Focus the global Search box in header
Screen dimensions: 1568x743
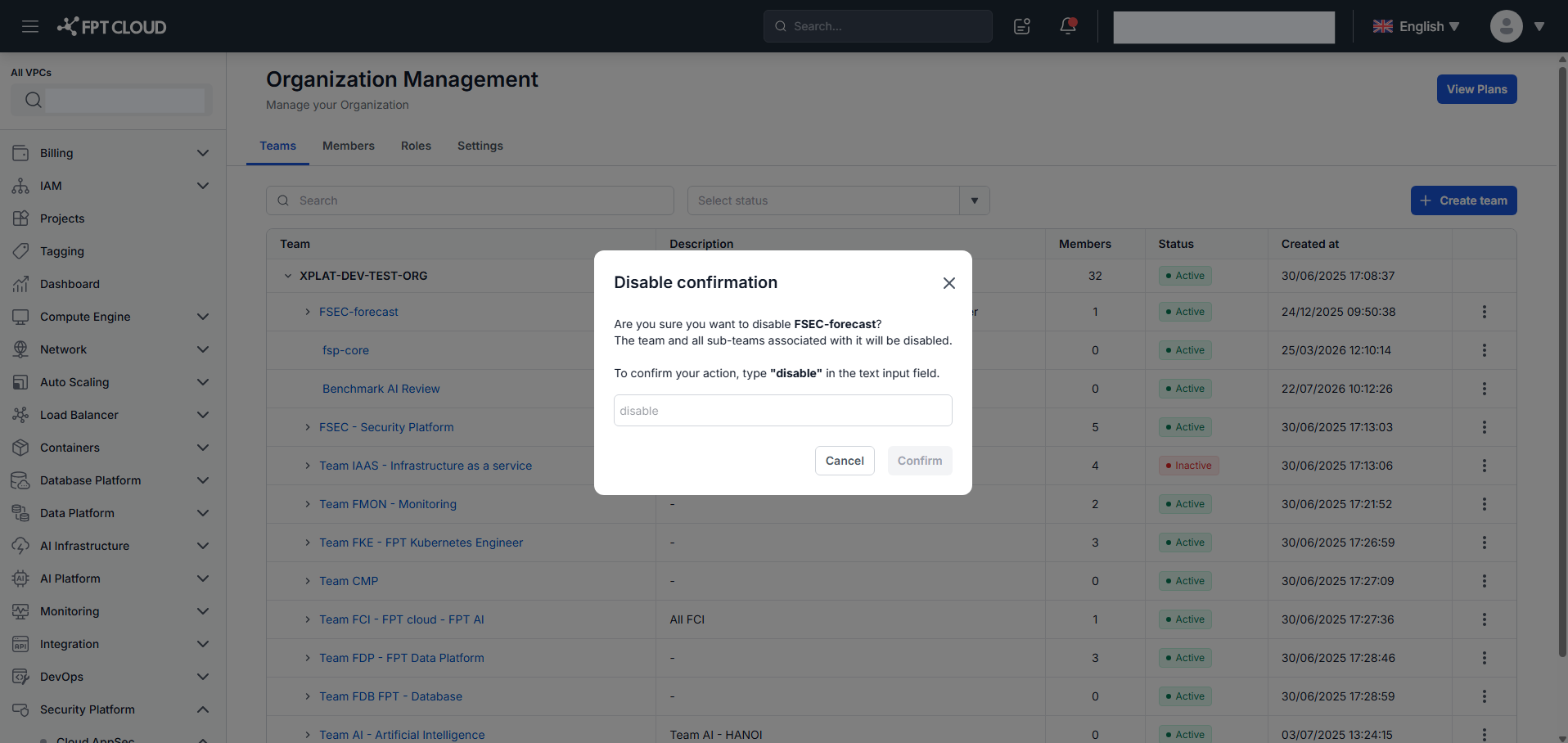pyautogui.click(x=877, y=26)
